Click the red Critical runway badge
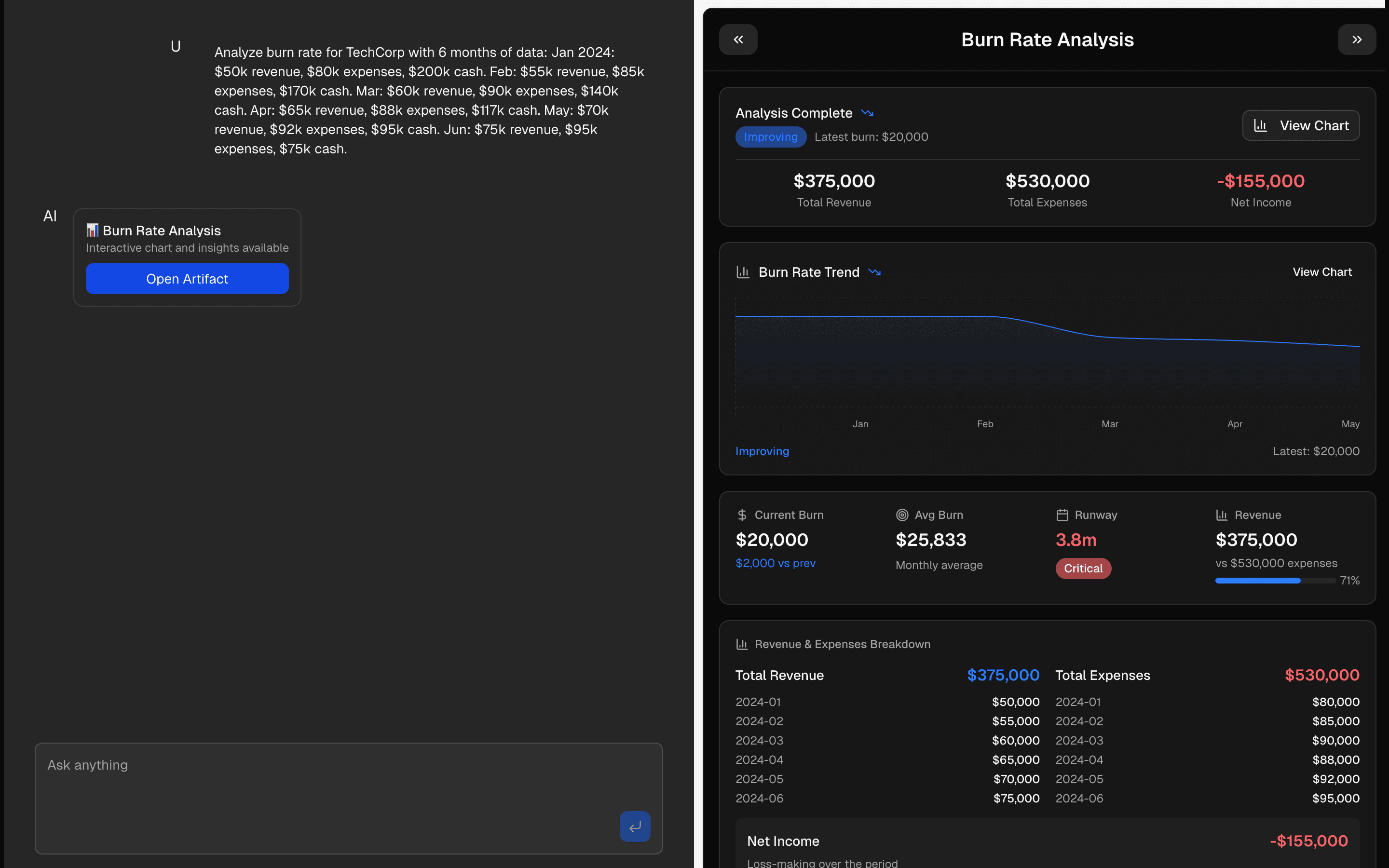 coord(1083,569)
